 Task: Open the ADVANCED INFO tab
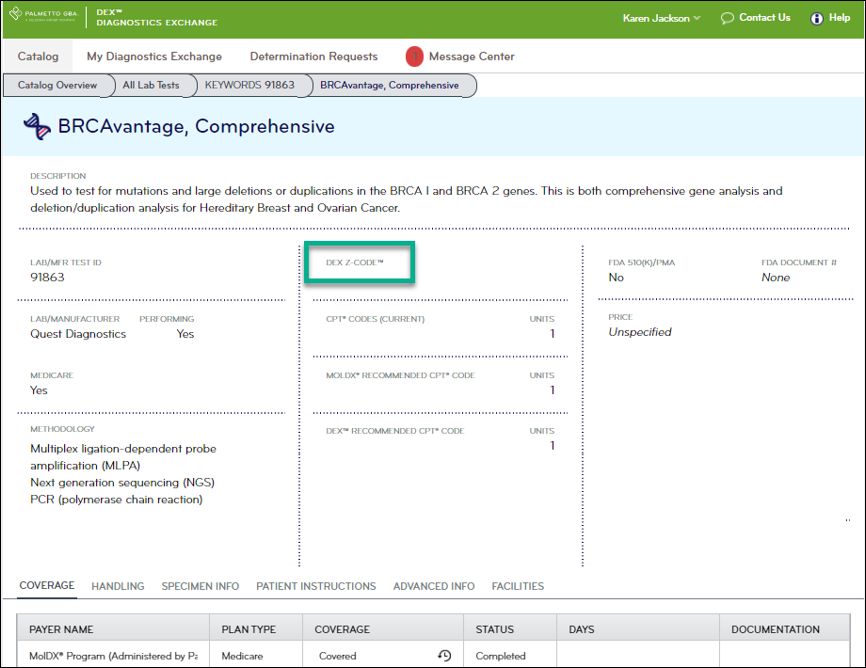click(x=434, y=586)
